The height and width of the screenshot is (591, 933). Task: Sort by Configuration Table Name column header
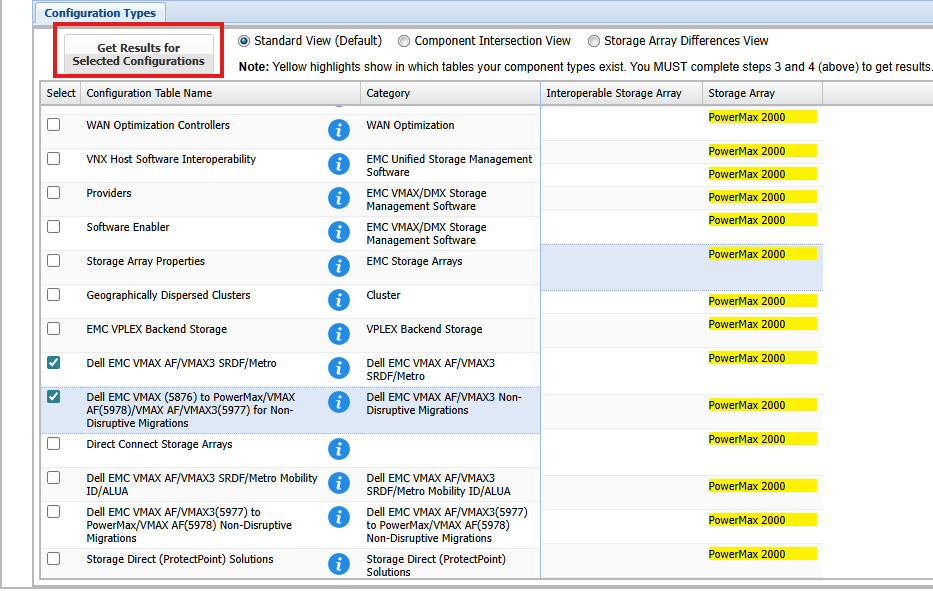[x=149, y=93]
